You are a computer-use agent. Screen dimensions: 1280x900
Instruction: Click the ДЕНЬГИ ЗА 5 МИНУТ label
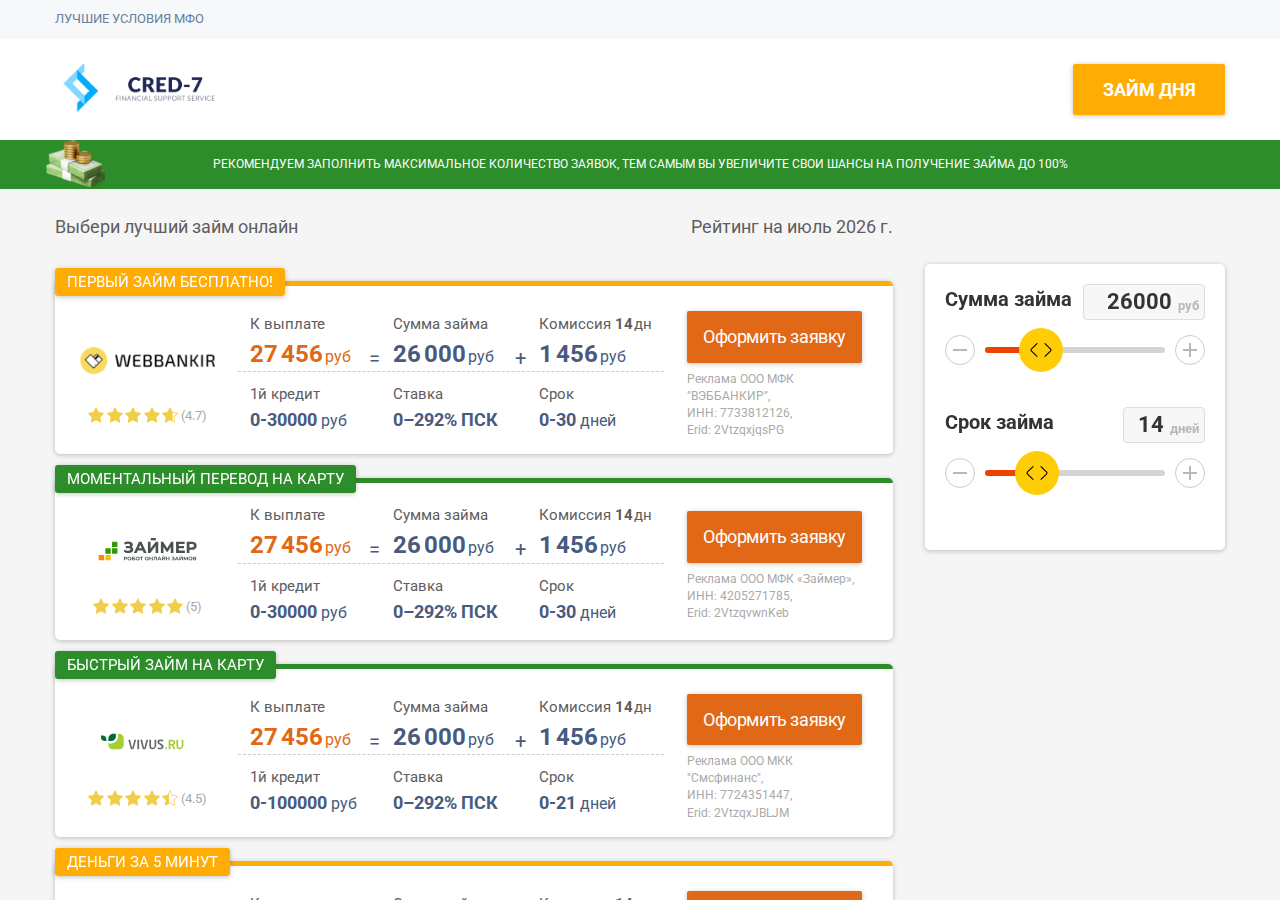(x=142, y=861)
